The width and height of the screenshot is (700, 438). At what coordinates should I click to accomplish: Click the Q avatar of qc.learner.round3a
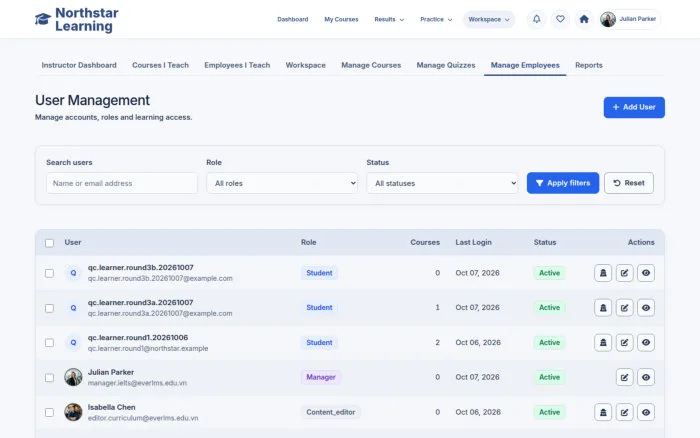click(73, 308)
